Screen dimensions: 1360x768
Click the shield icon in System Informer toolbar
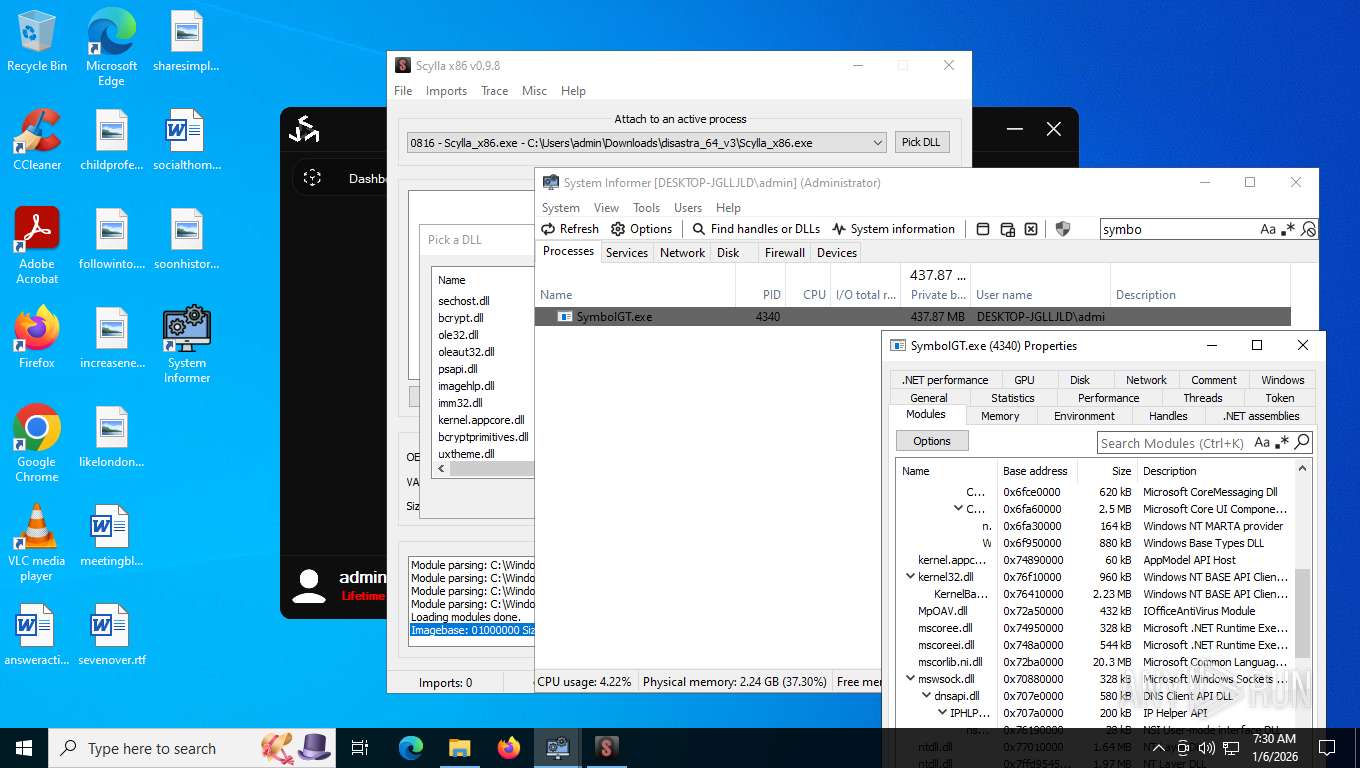tap(1063, 229)
